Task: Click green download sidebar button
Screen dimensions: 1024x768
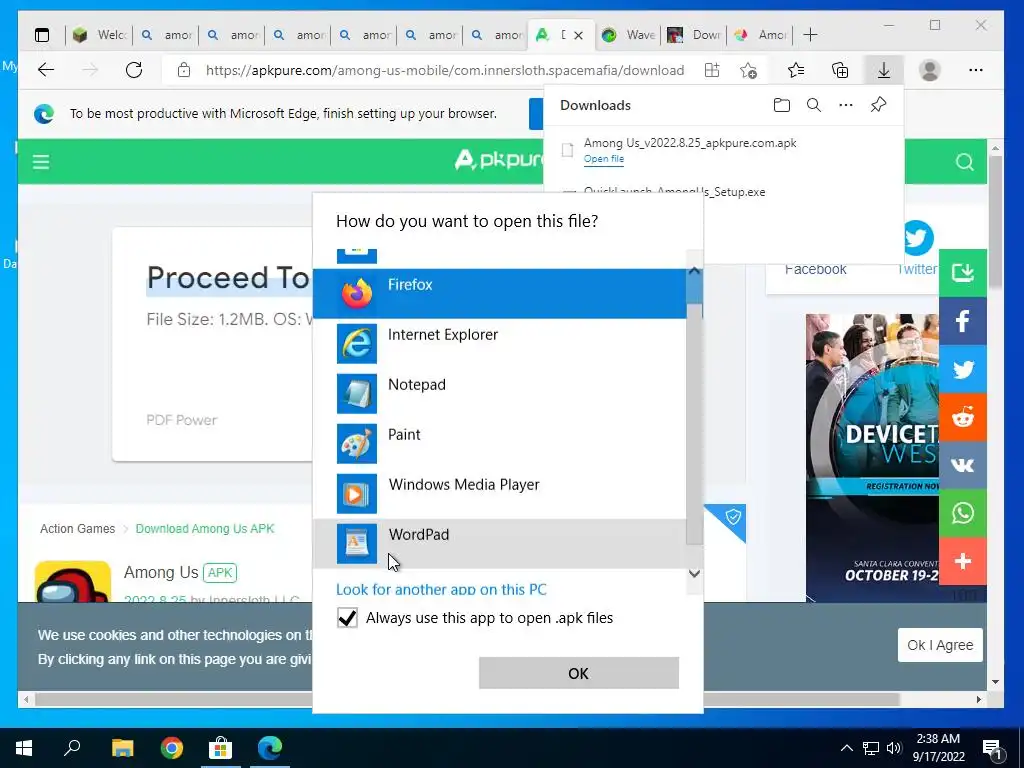Action: pyautogui.click(x=963, y=273)
